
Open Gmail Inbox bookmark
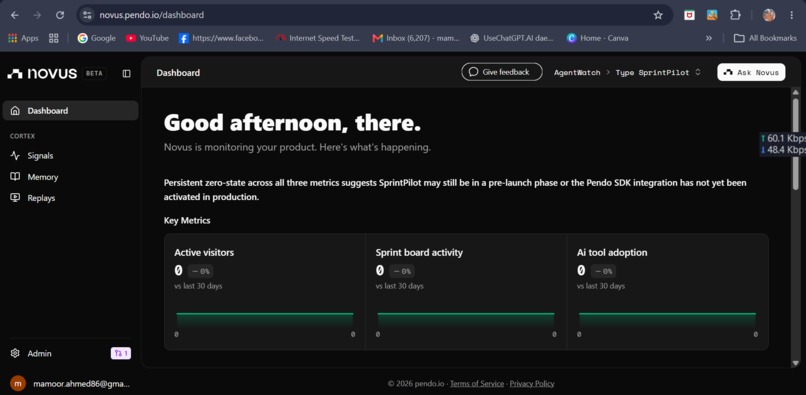click(416, 38)
